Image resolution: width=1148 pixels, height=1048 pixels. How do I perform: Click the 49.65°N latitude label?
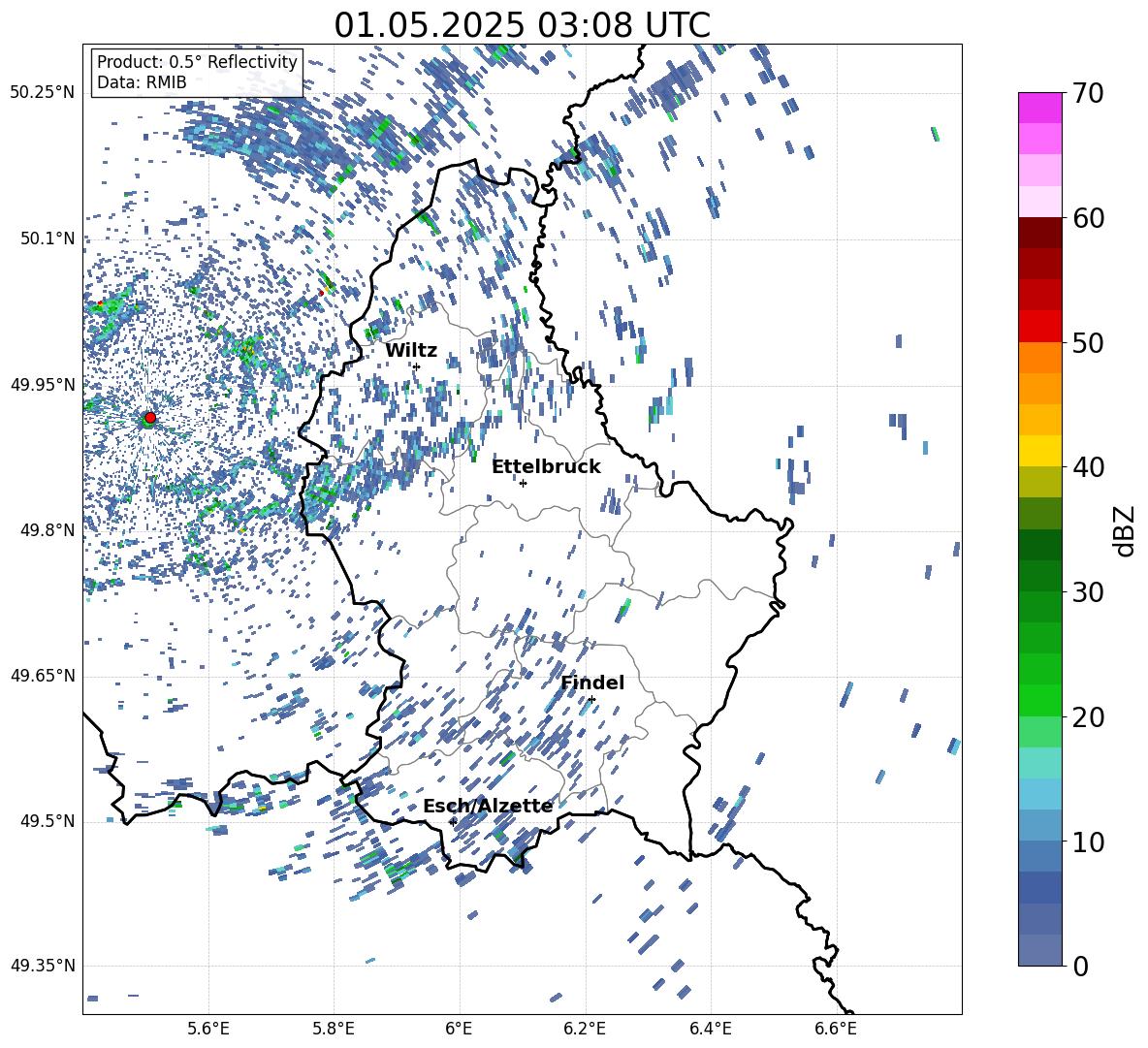point(42,676)
